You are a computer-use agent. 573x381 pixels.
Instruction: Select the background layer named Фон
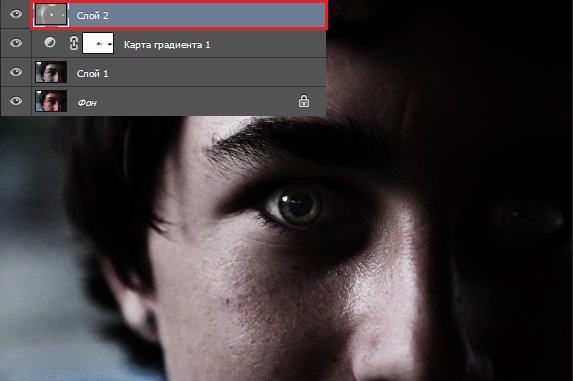coord(87,103)
